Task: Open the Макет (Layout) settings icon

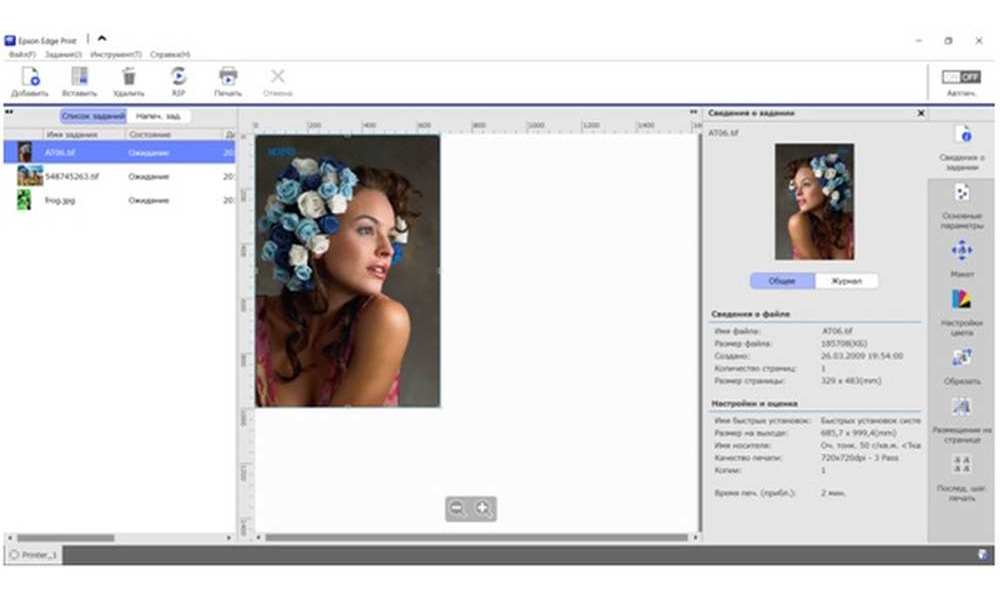Action: pyautogui.click(x=961, y=250)
